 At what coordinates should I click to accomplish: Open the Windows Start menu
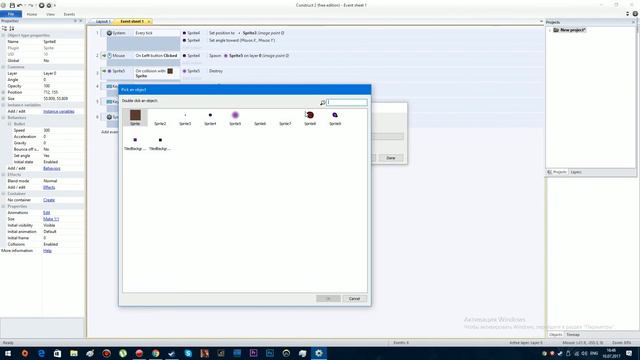[x=8, y=353]
